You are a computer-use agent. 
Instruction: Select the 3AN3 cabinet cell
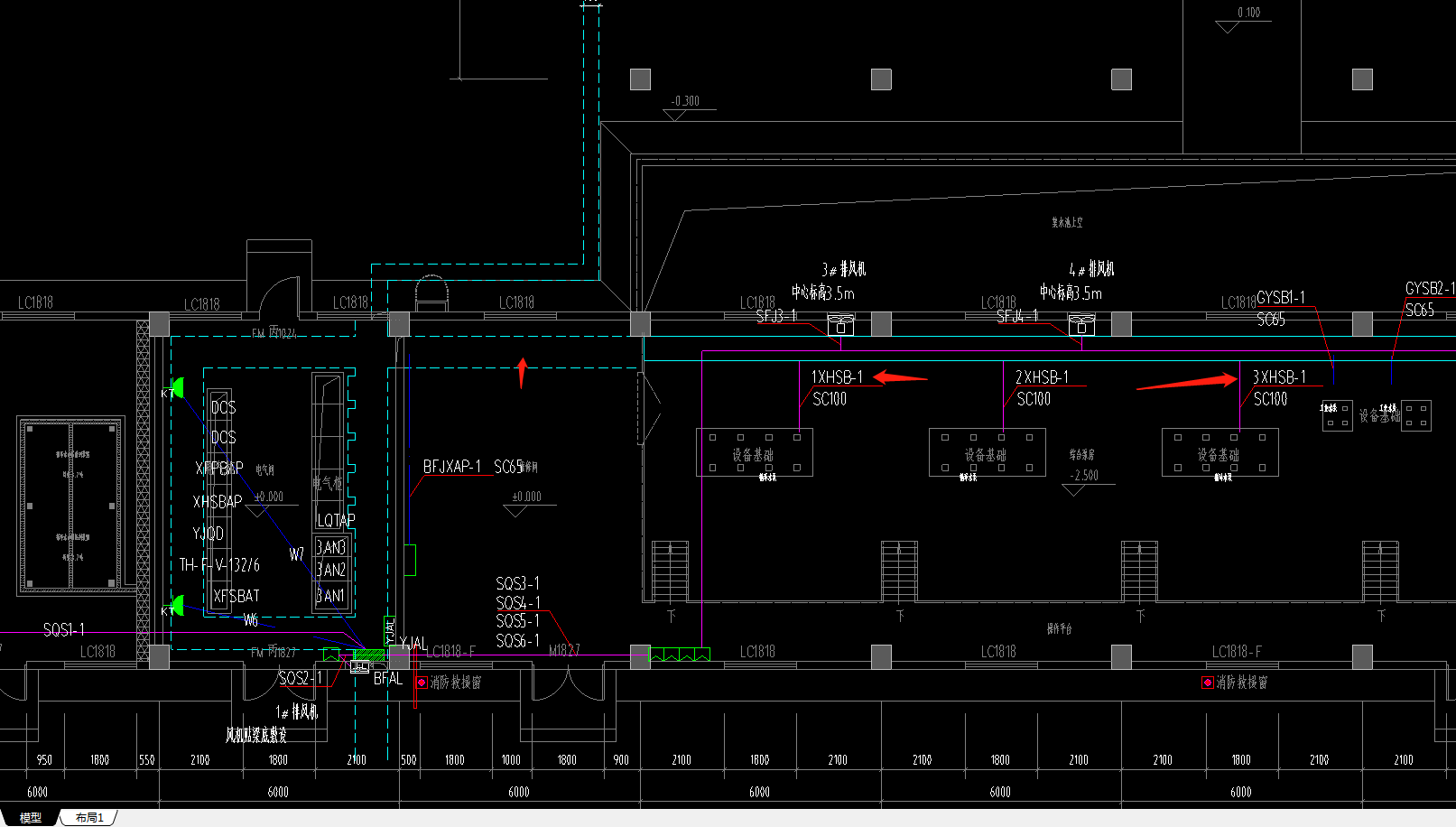(x=330, y=547)
